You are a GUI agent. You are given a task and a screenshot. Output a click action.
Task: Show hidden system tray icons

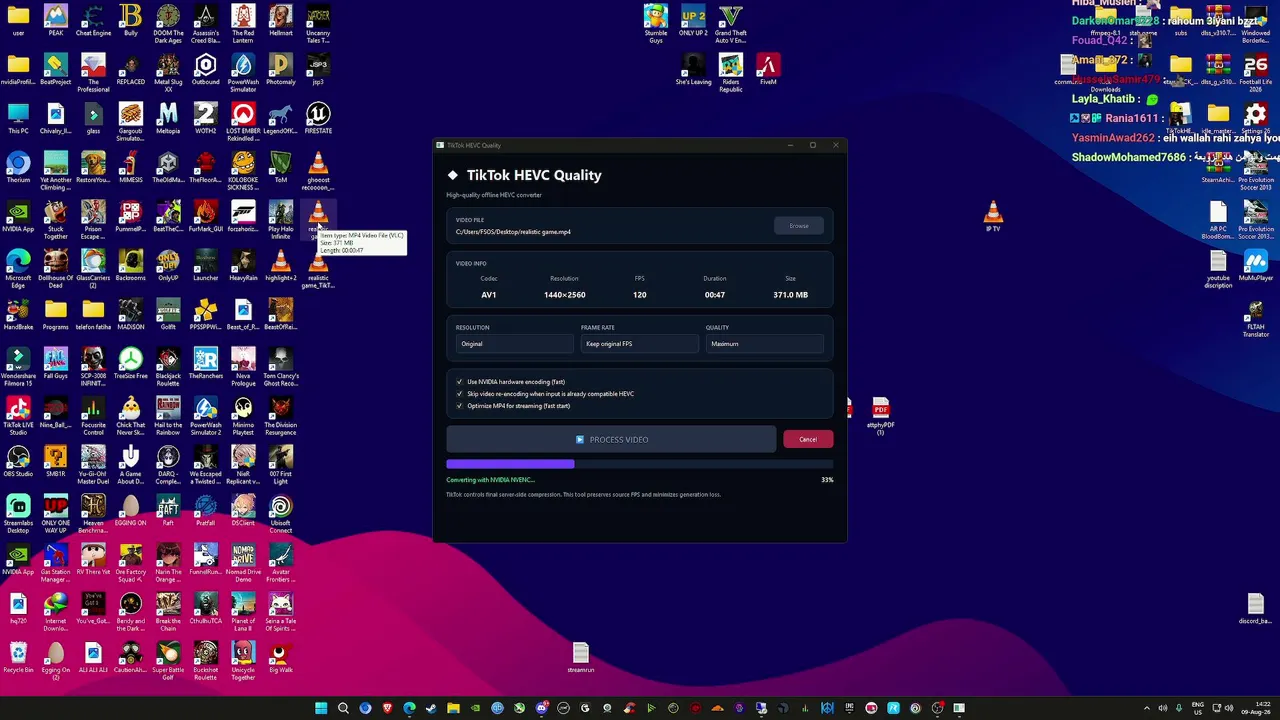1146,708
